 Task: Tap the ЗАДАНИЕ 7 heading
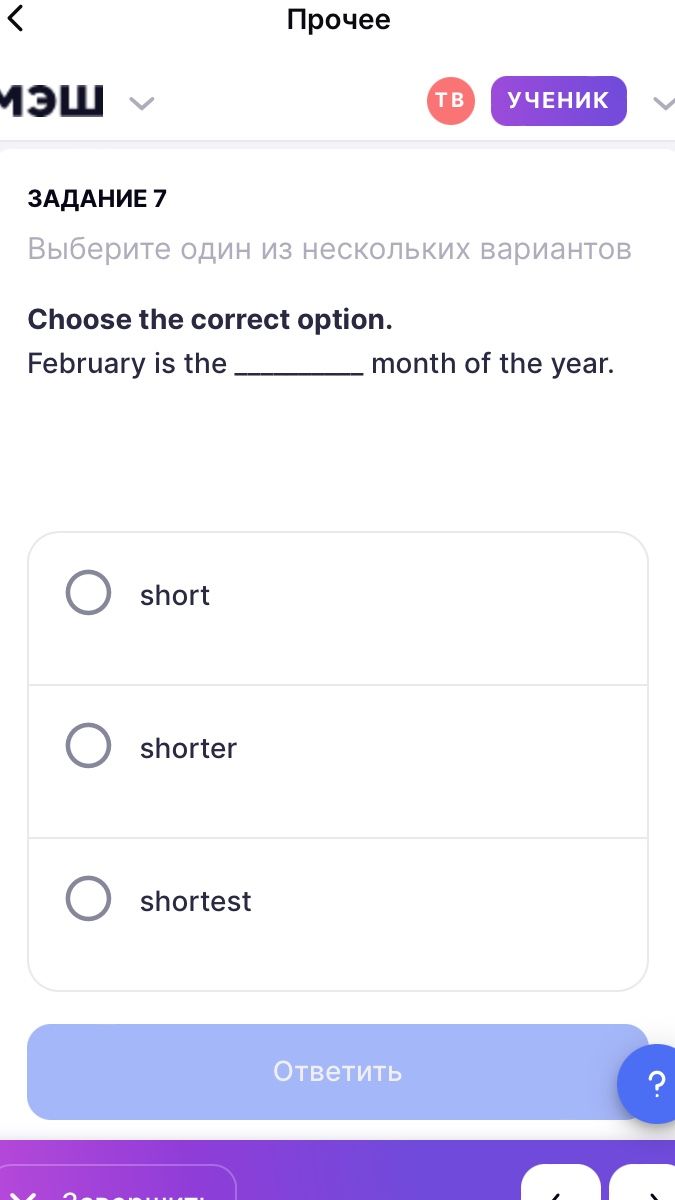(97, 199)
